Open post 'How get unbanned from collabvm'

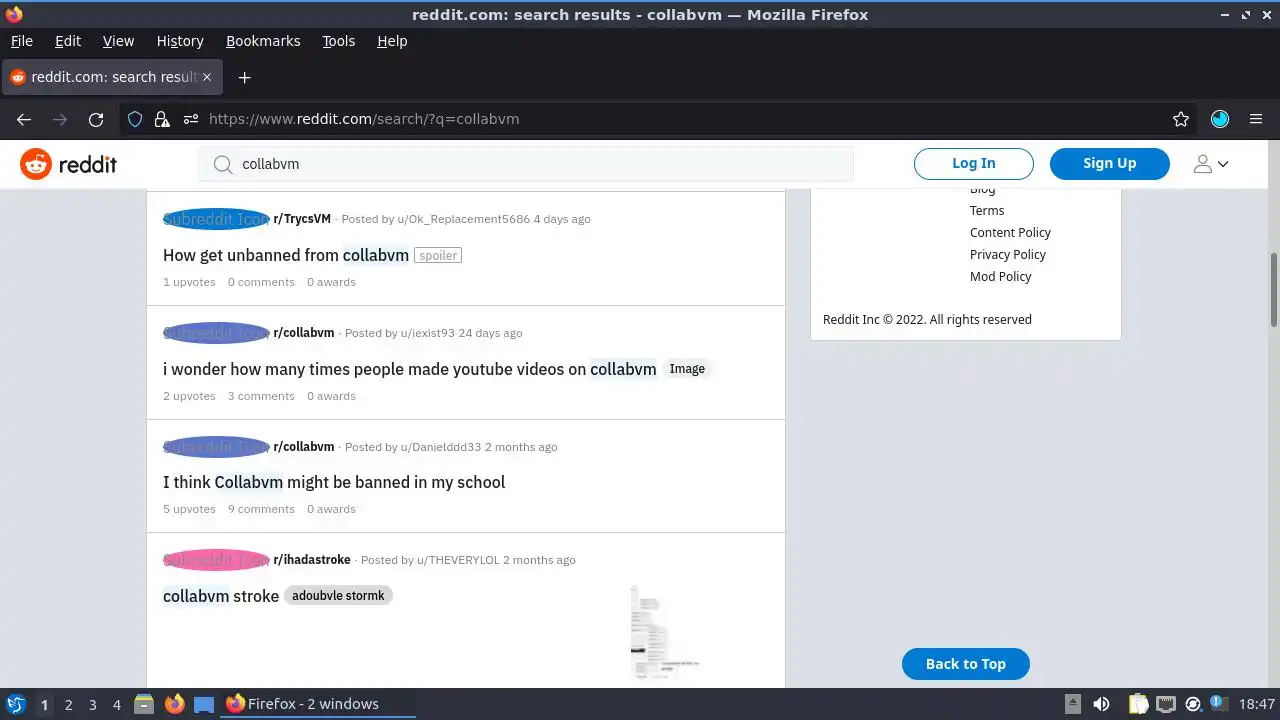[x=286, y=255]
